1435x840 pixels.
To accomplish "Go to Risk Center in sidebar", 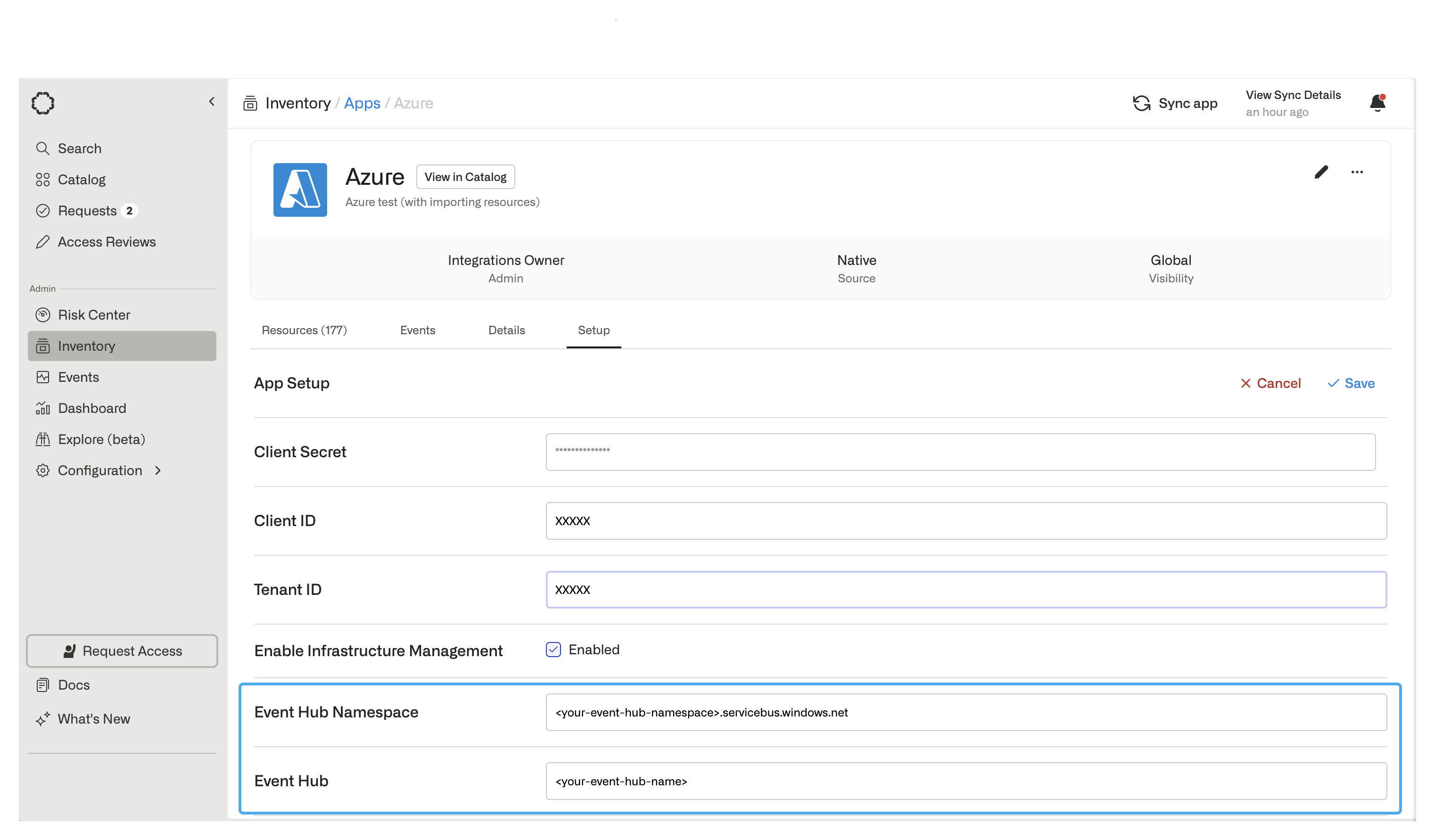I will pos(93,315).
